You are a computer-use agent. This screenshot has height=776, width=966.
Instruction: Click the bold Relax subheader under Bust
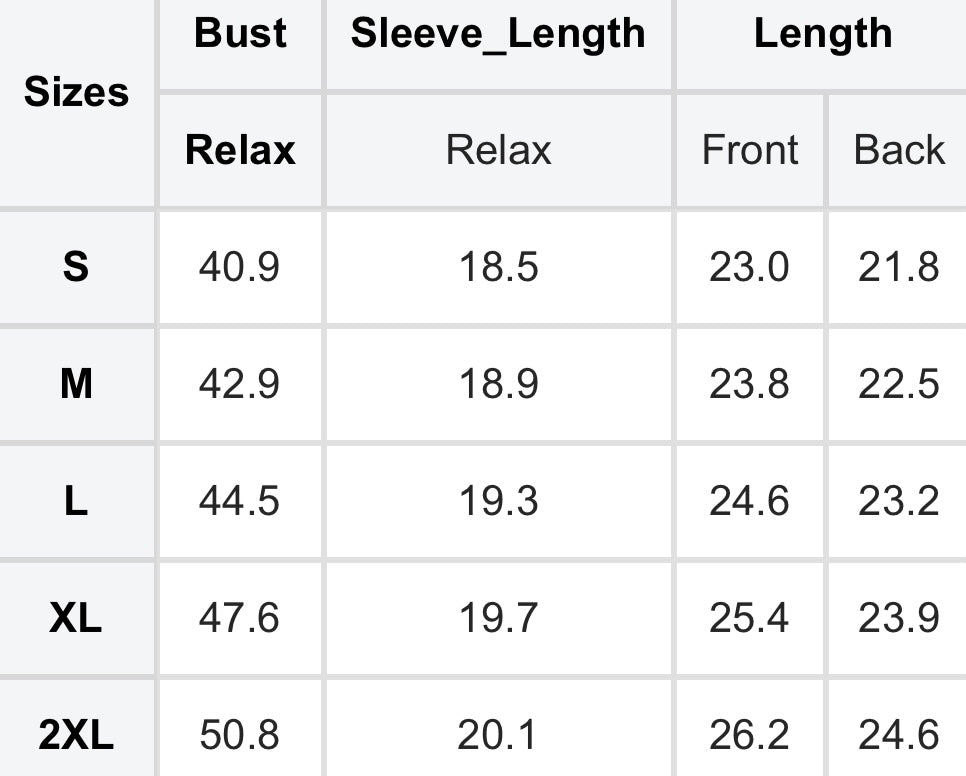tap(240, 150)
